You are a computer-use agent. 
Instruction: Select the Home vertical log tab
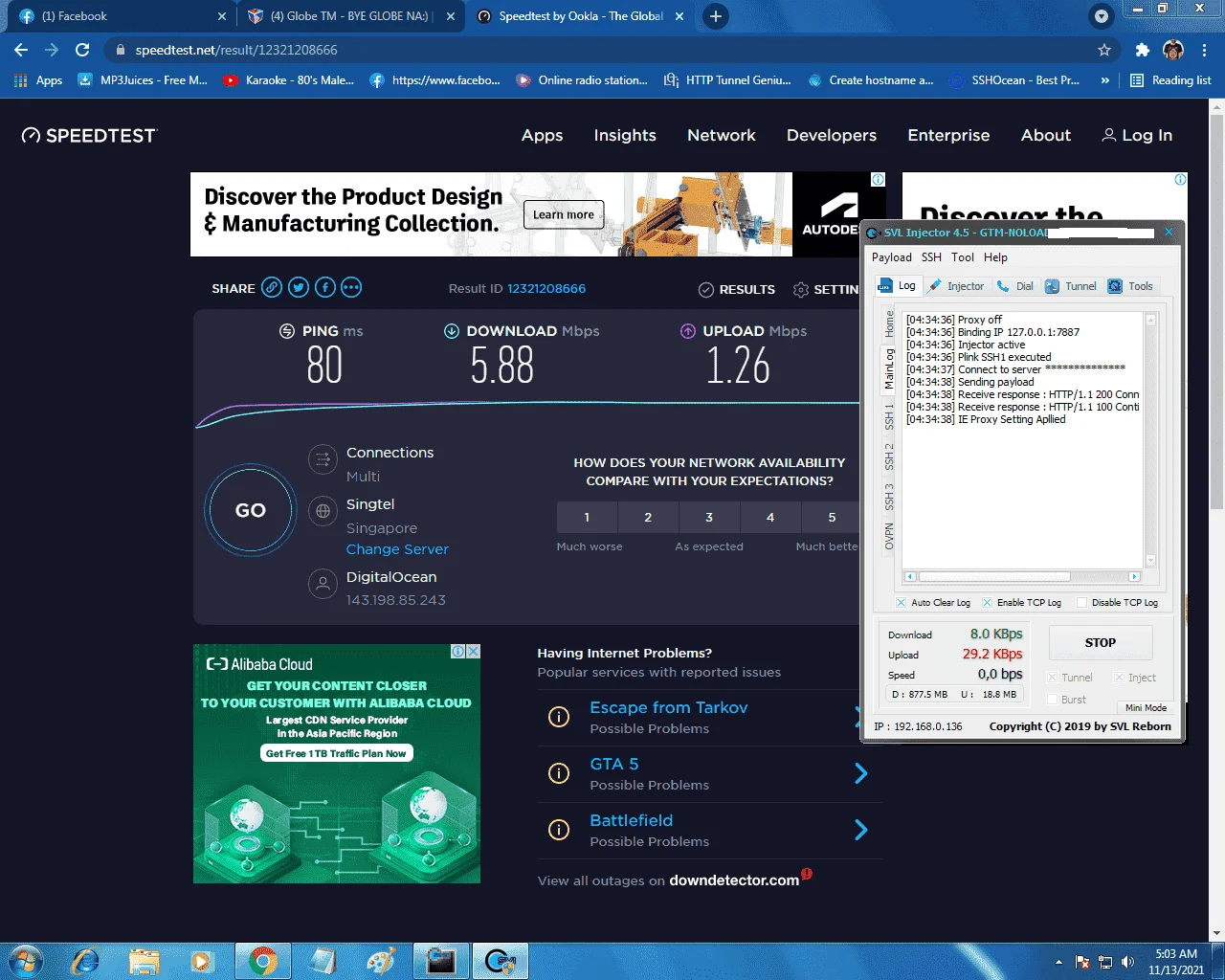(889, 323)
